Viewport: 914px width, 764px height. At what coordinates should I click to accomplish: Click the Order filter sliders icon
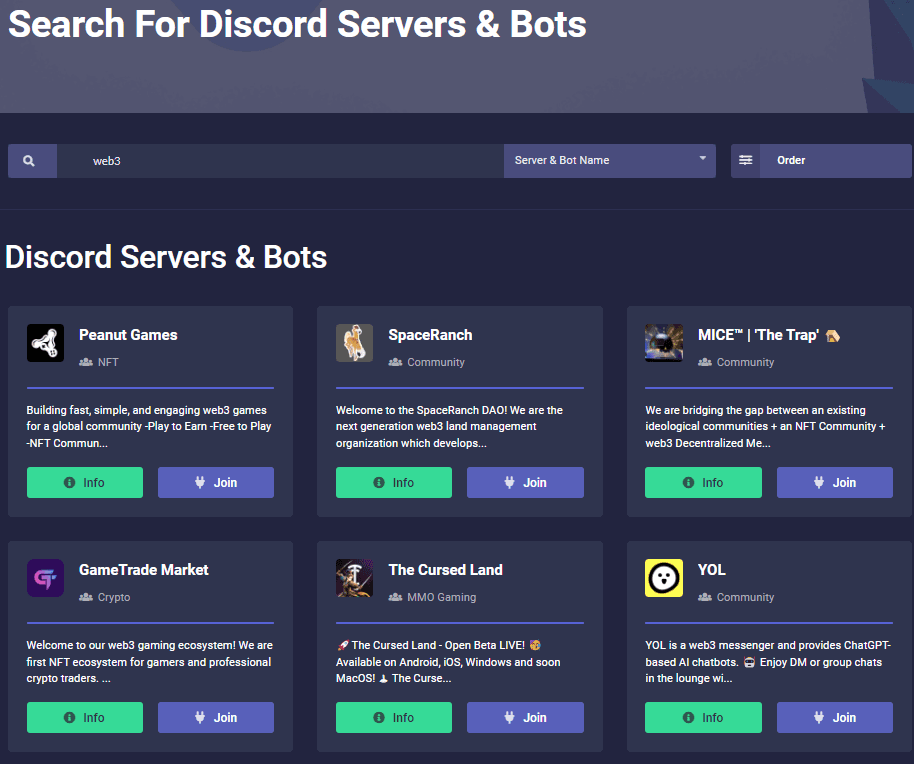746,161
